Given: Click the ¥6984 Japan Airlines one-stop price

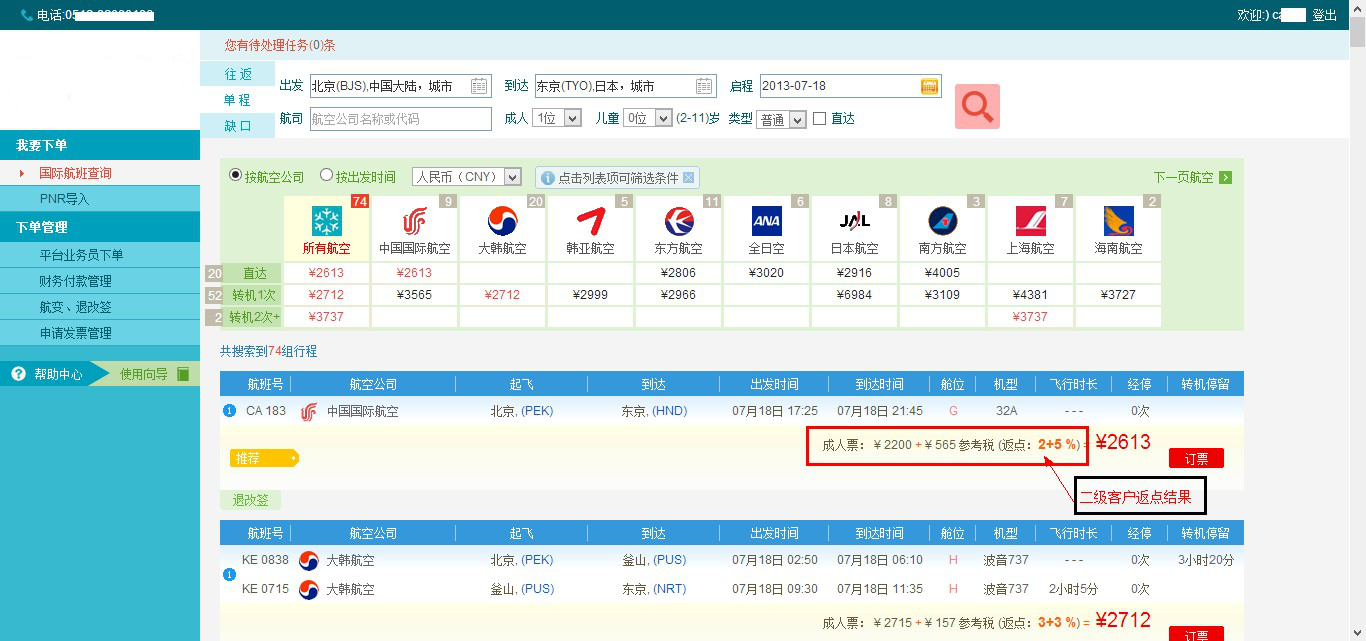Looking at the screenshot, I should [855, 295].
